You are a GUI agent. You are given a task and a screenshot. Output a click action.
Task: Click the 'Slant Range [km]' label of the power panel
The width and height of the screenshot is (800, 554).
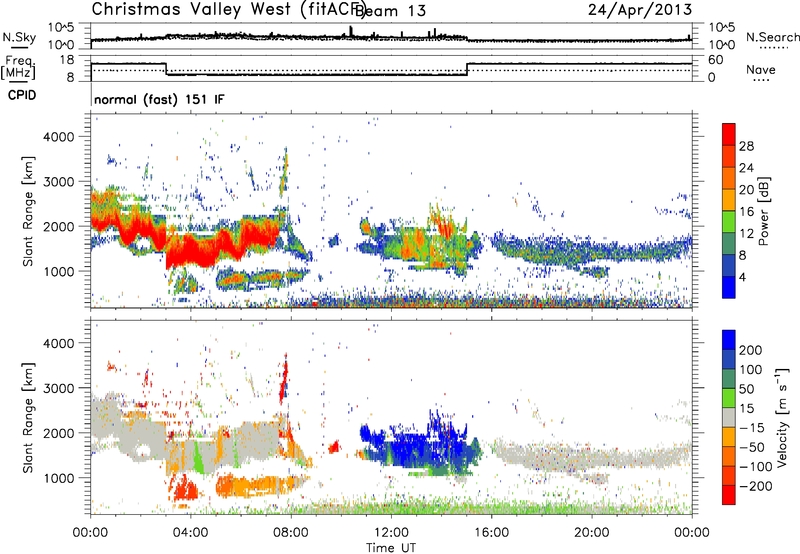[28, 211]
